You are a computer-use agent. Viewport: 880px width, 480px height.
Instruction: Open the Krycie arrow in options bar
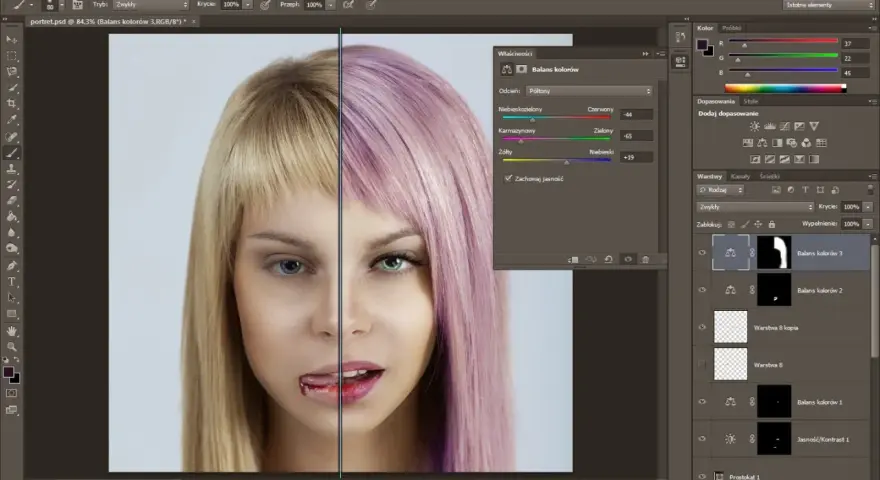coord(248,4)
